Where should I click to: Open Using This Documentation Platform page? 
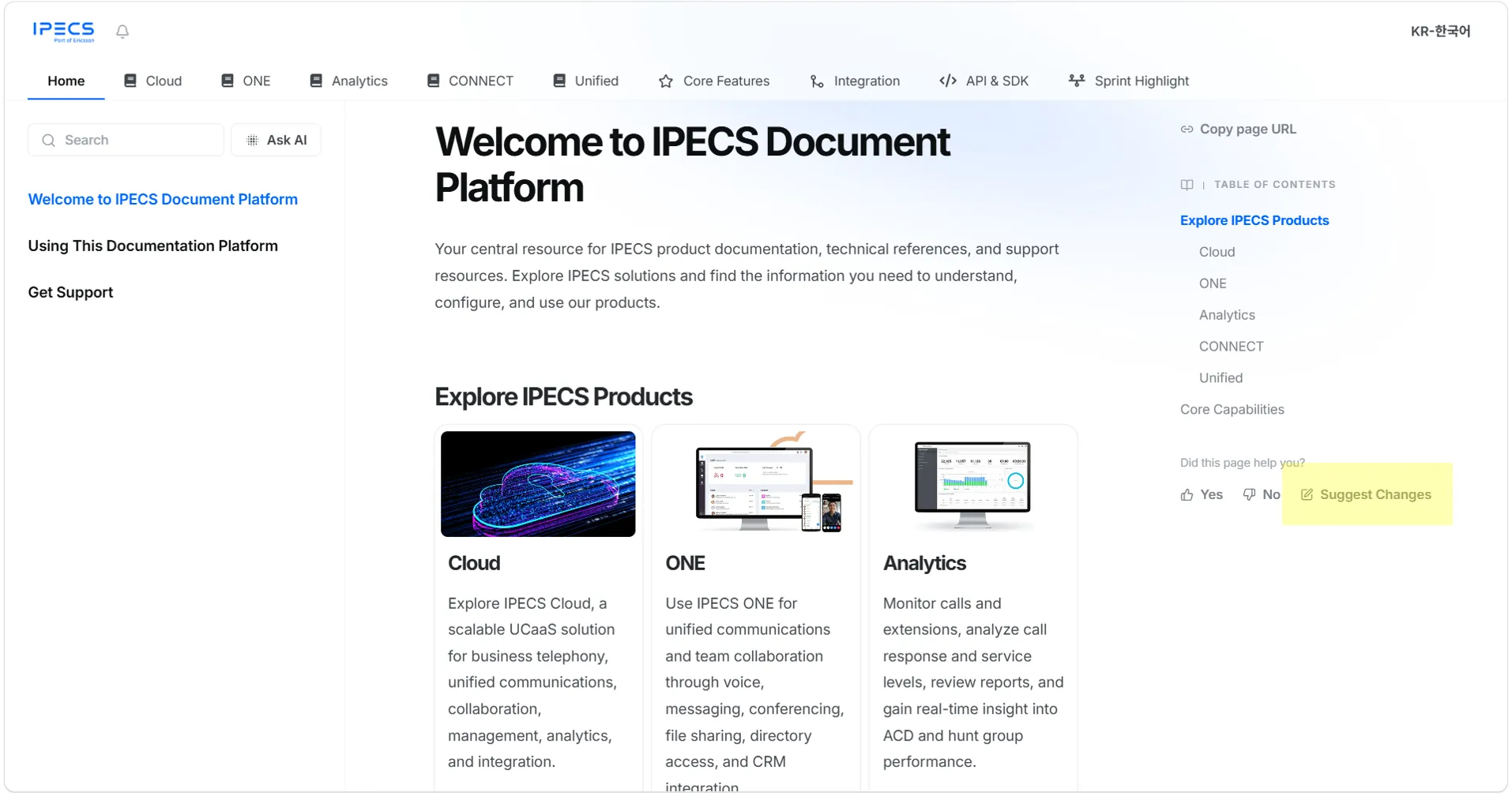153,246
